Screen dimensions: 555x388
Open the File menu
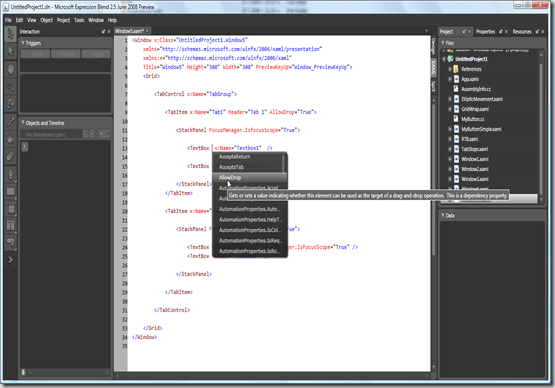8,20
